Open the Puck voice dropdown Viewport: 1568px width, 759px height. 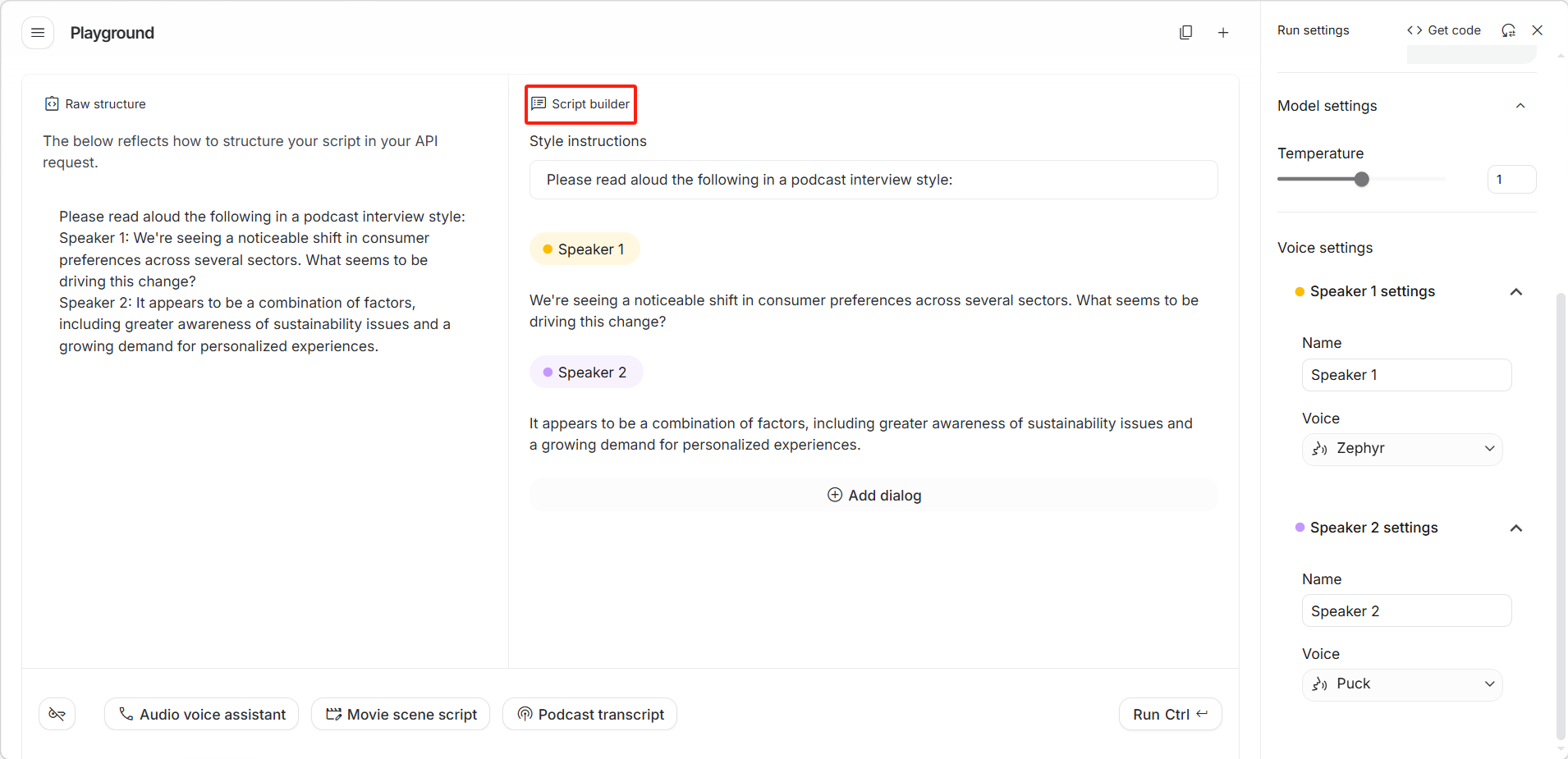click(1402, 684)
